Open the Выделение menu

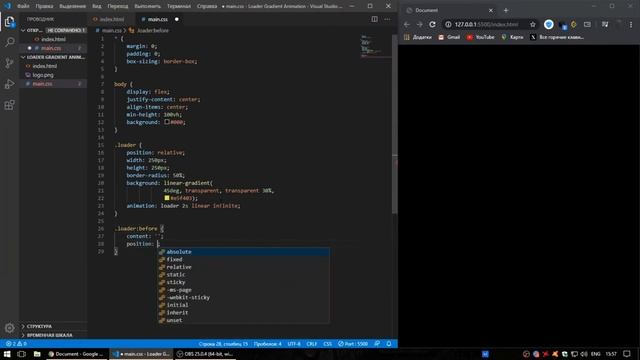pos(72,6)
